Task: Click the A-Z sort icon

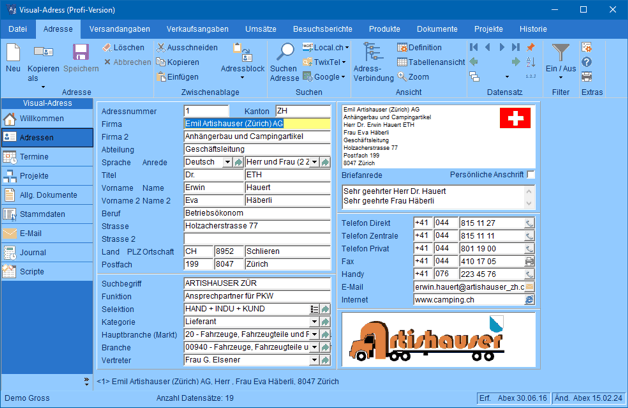Action: (x=531, y=62)
